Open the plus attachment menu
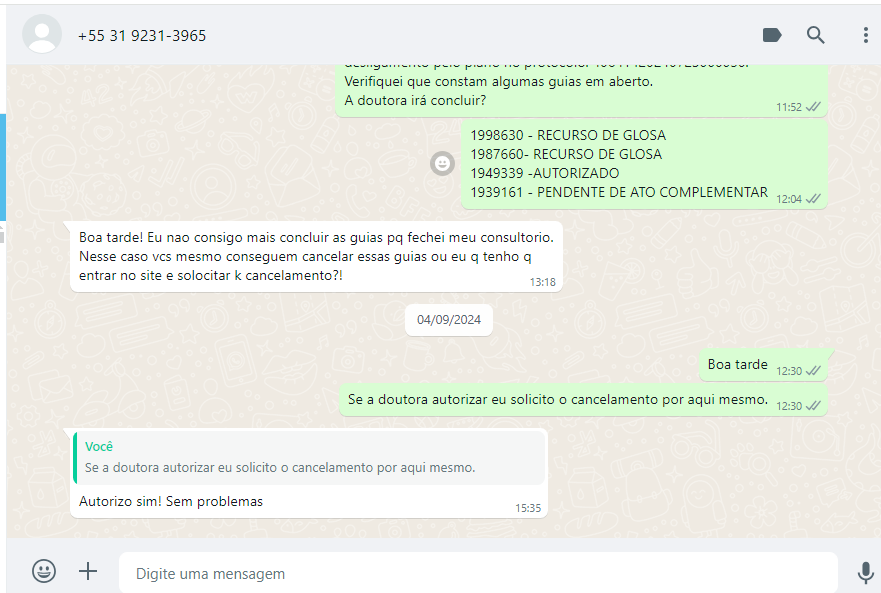This screenshot has height=593, width=881. click(88, 572)
